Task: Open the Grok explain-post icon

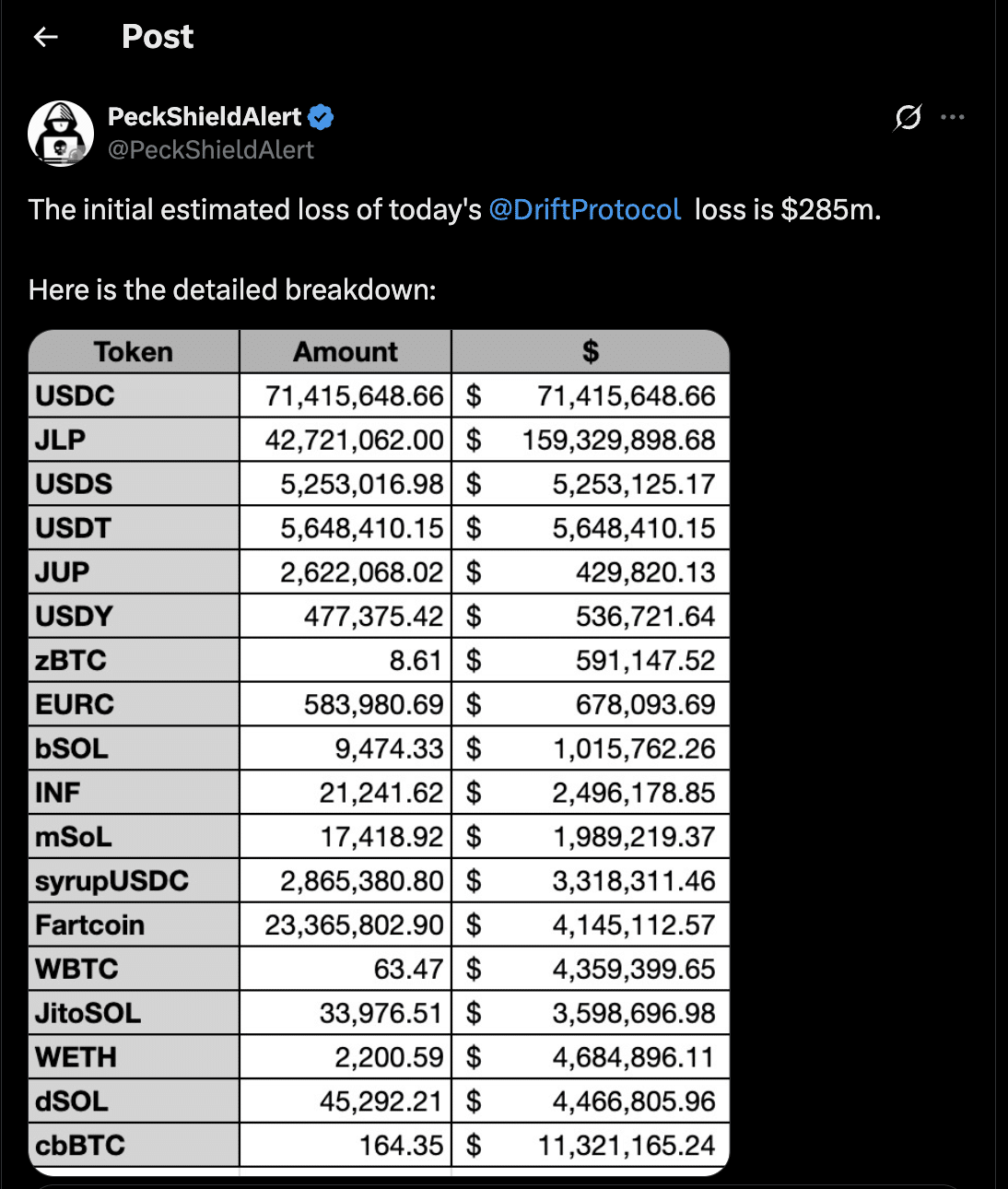Action: pyautogui.click(x=908, y=117)
